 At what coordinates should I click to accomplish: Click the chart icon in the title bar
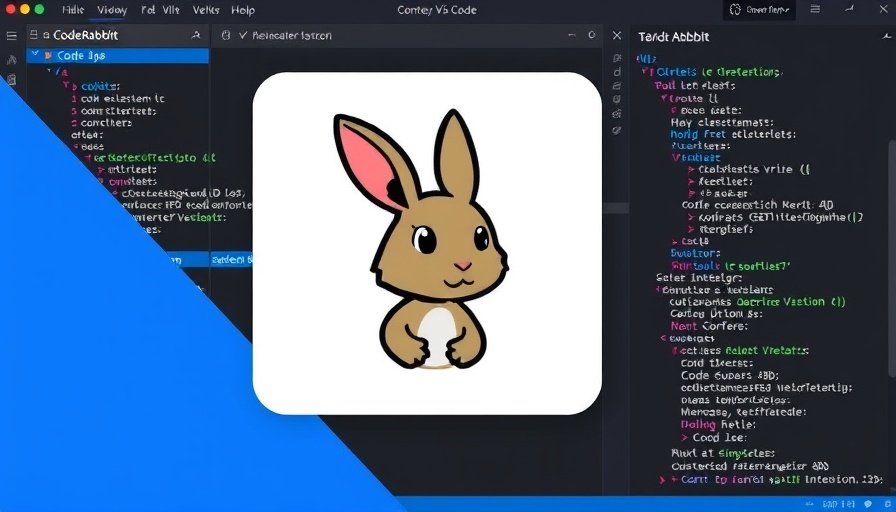pyautogui.click(x=850, y=9)
